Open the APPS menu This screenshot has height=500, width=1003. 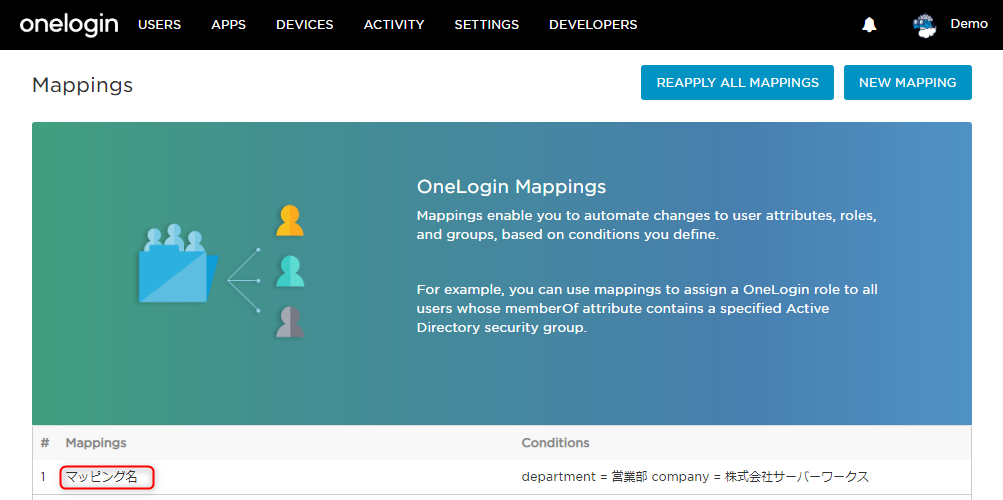[x=228, y=25]
